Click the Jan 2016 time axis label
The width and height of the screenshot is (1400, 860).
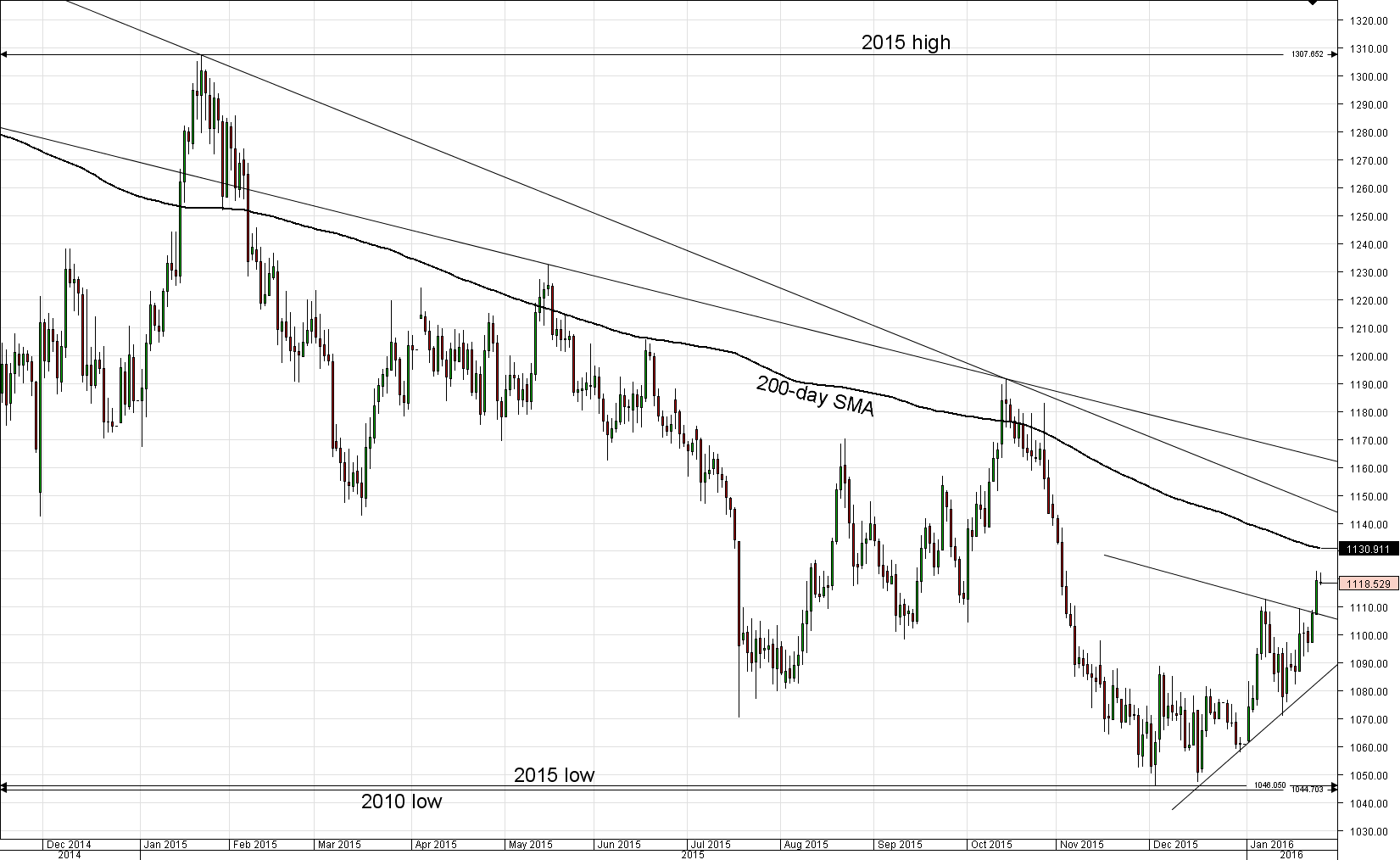pos(1271,845)
